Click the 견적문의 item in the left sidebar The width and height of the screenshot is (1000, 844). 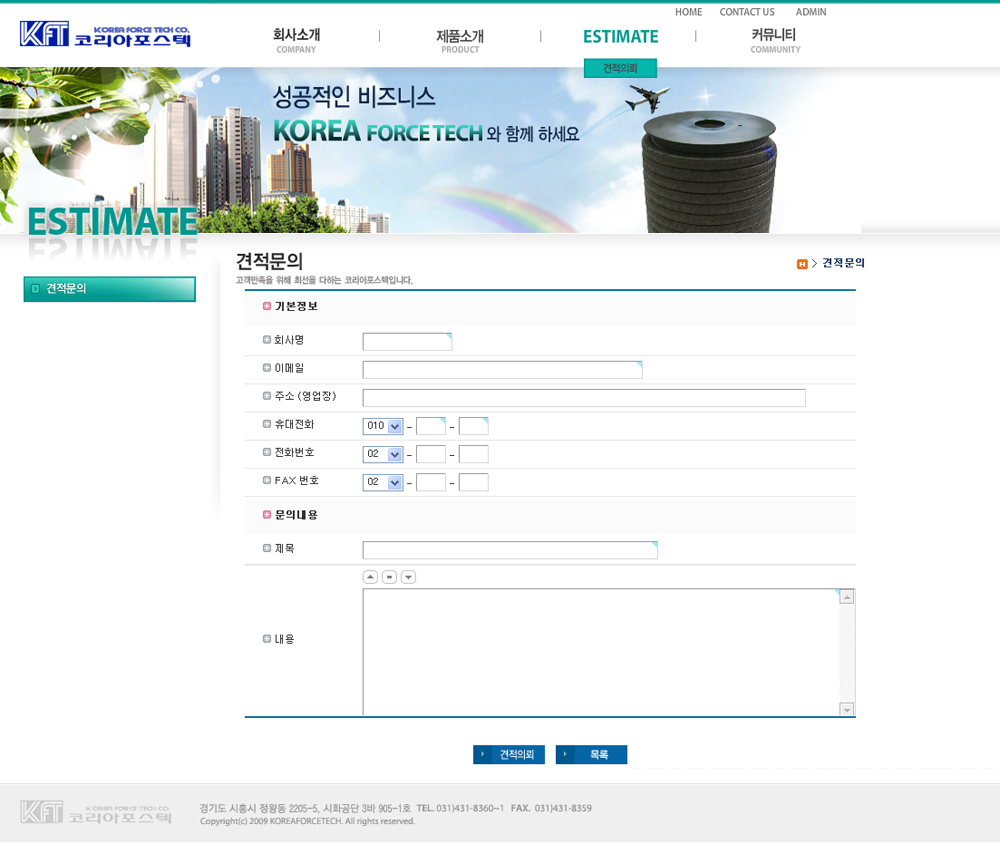click(x=109, y=289)
